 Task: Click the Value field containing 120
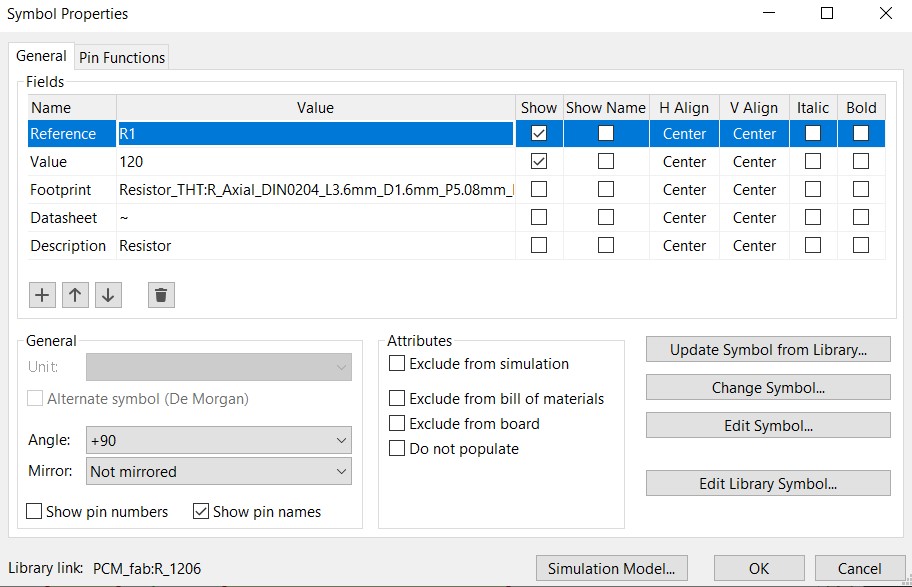point(315,162)
